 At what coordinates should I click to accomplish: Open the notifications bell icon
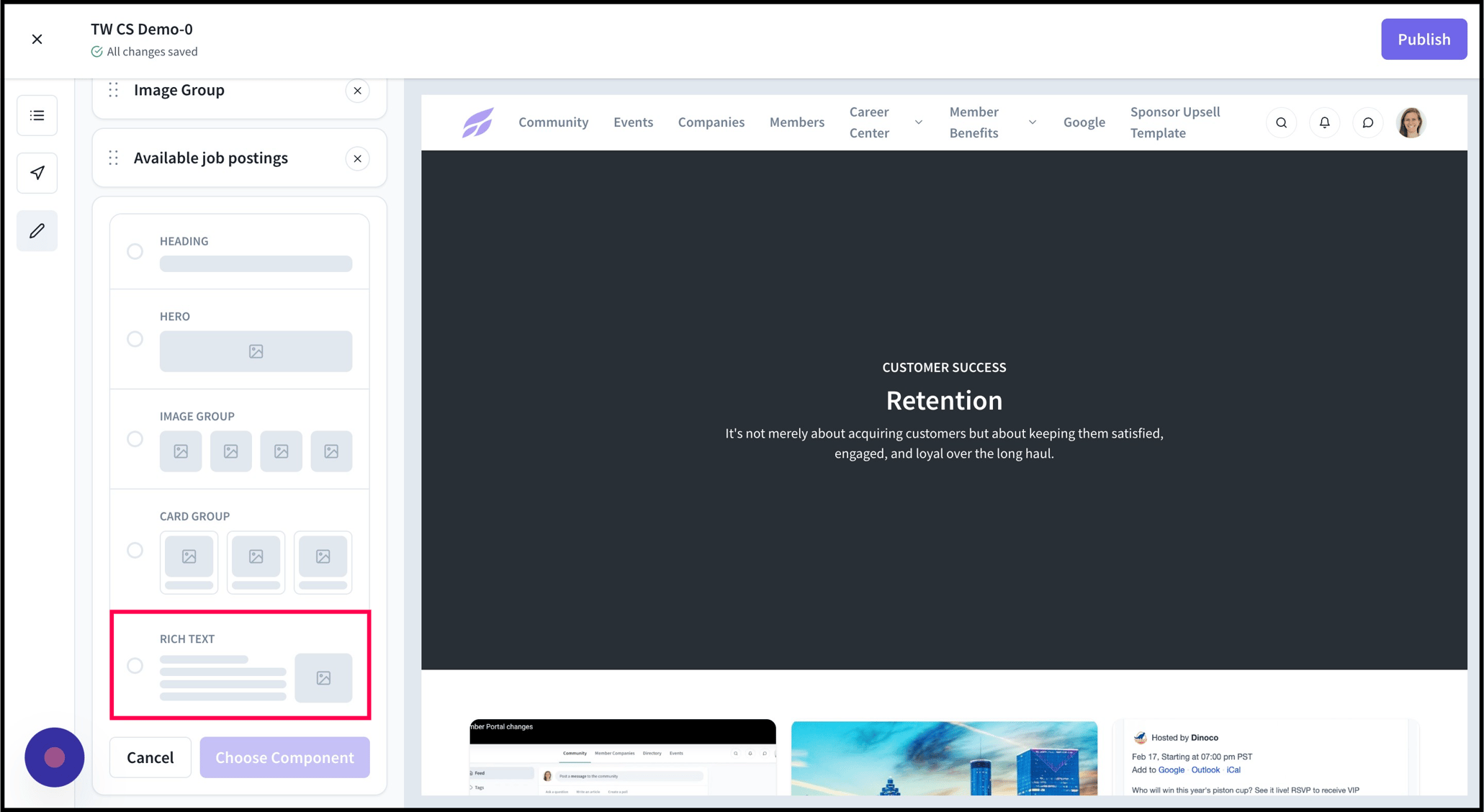point(1324,122)
